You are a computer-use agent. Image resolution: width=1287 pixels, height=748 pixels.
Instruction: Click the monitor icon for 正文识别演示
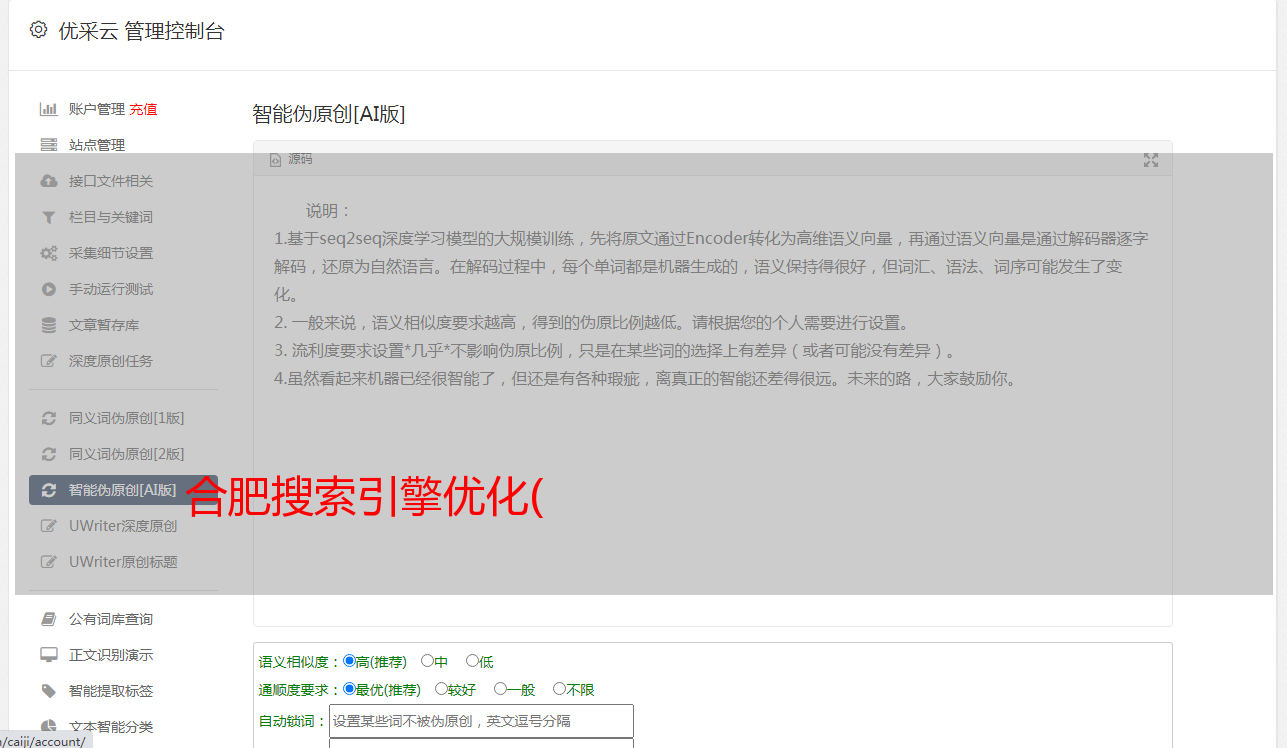point(48,655)
